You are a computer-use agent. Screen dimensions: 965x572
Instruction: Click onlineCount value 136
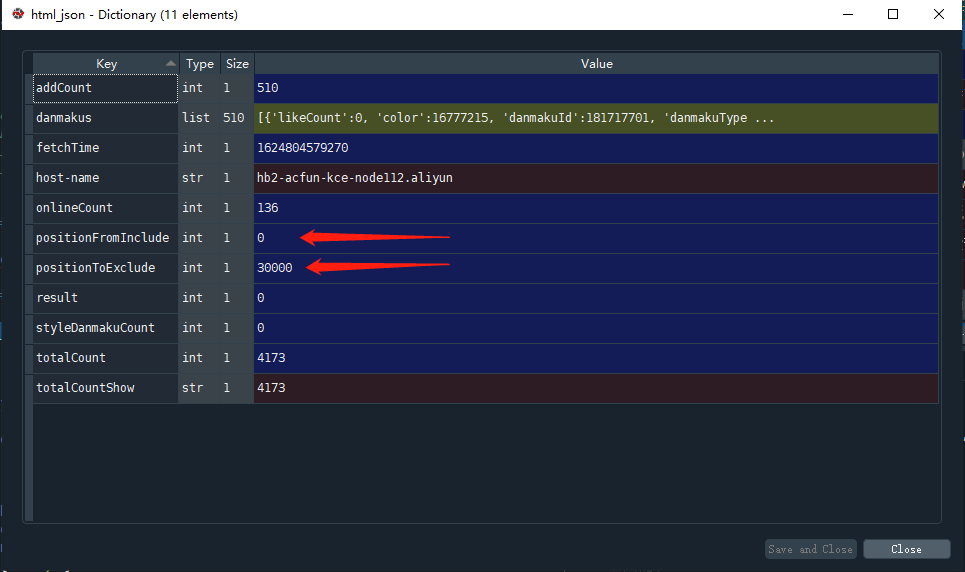click(596, 207)
